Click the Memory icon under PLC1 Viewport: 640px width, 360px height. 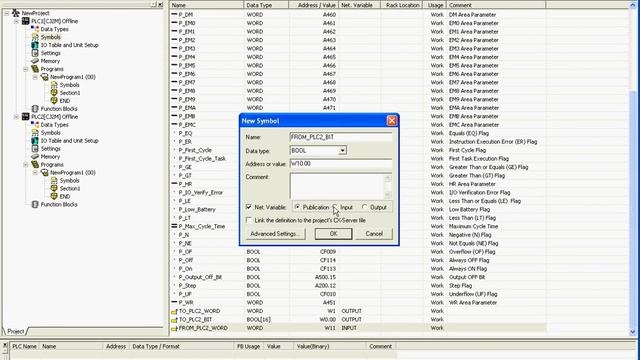[x=35, y=61]
